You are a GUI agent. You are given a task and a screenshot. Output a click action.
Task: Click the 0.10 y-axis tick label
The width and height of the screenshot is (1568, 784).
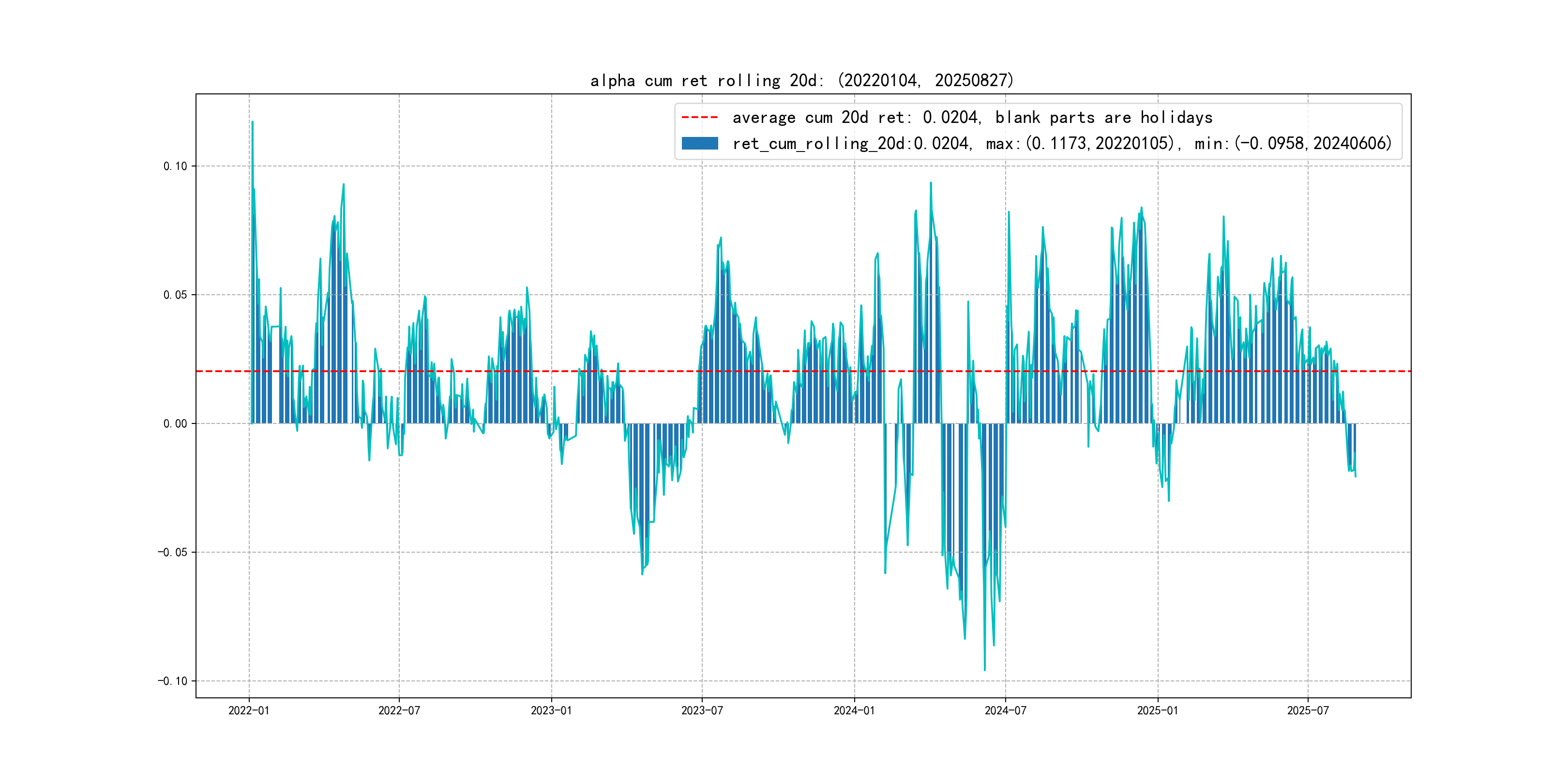(175, 166)
